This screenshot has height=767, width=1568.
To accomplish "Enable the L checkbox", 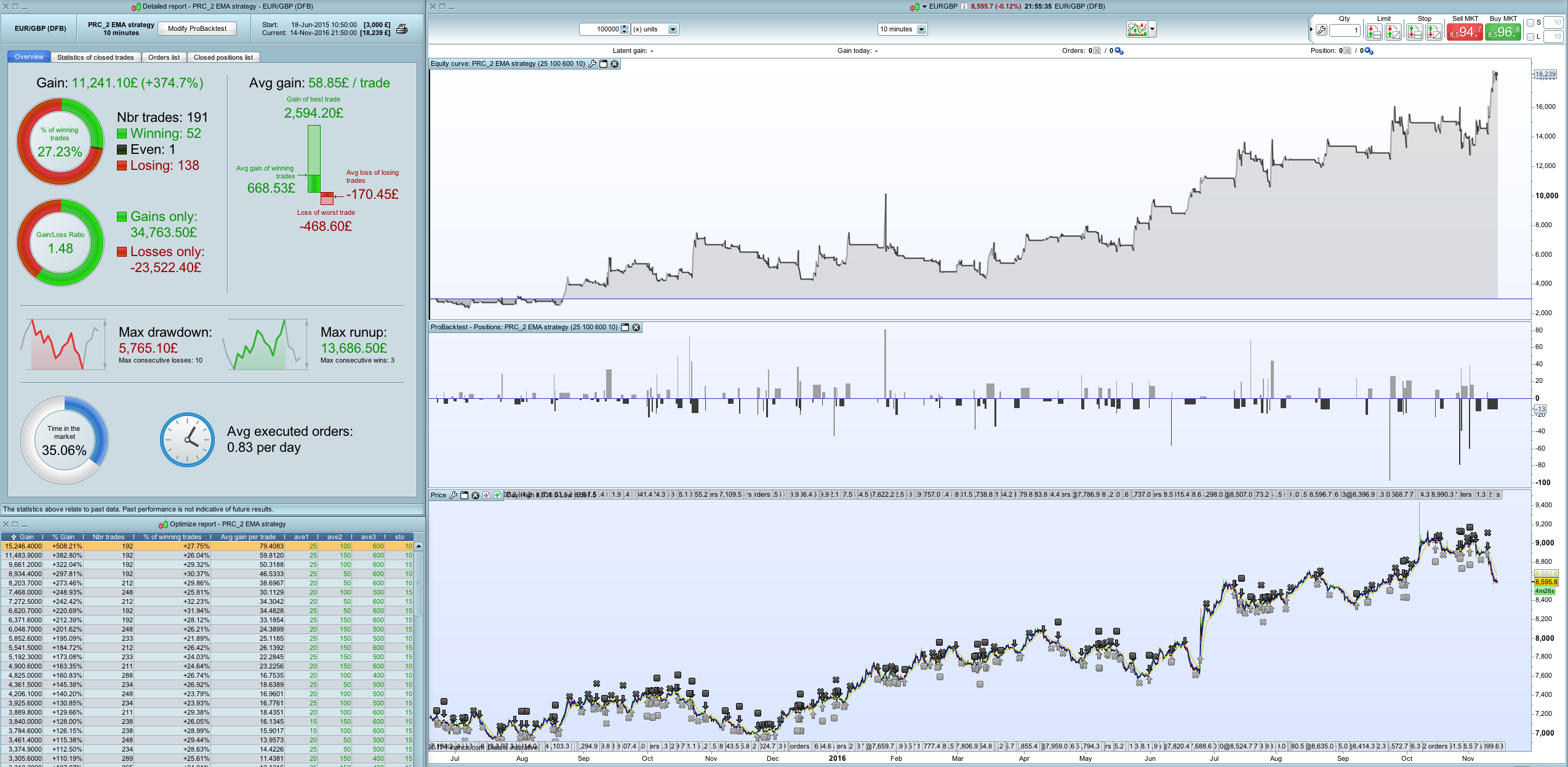I will [1530, 37].
